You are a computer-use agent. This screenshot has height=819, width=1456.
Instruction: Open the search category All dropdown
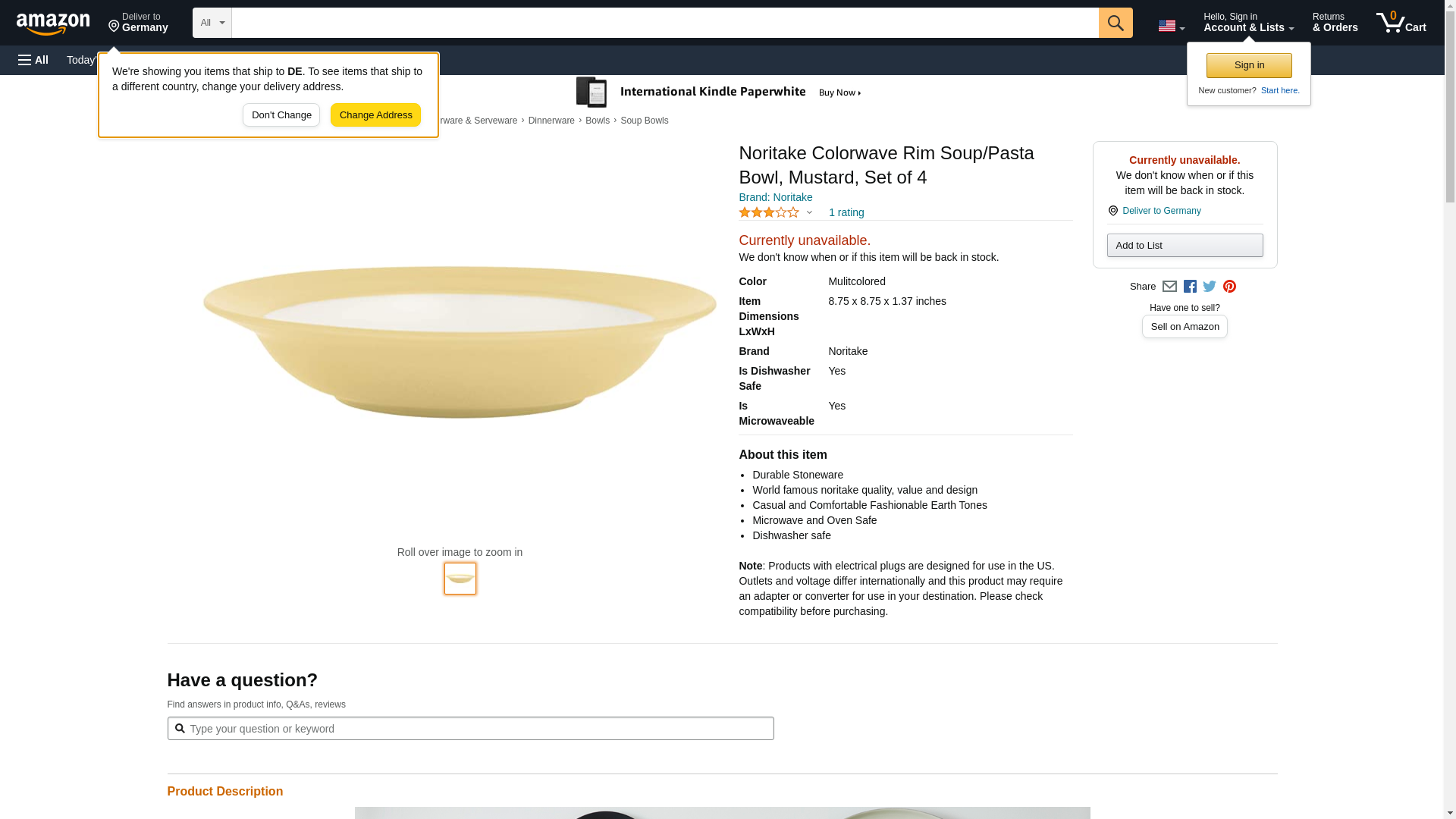tap(212, 23)
